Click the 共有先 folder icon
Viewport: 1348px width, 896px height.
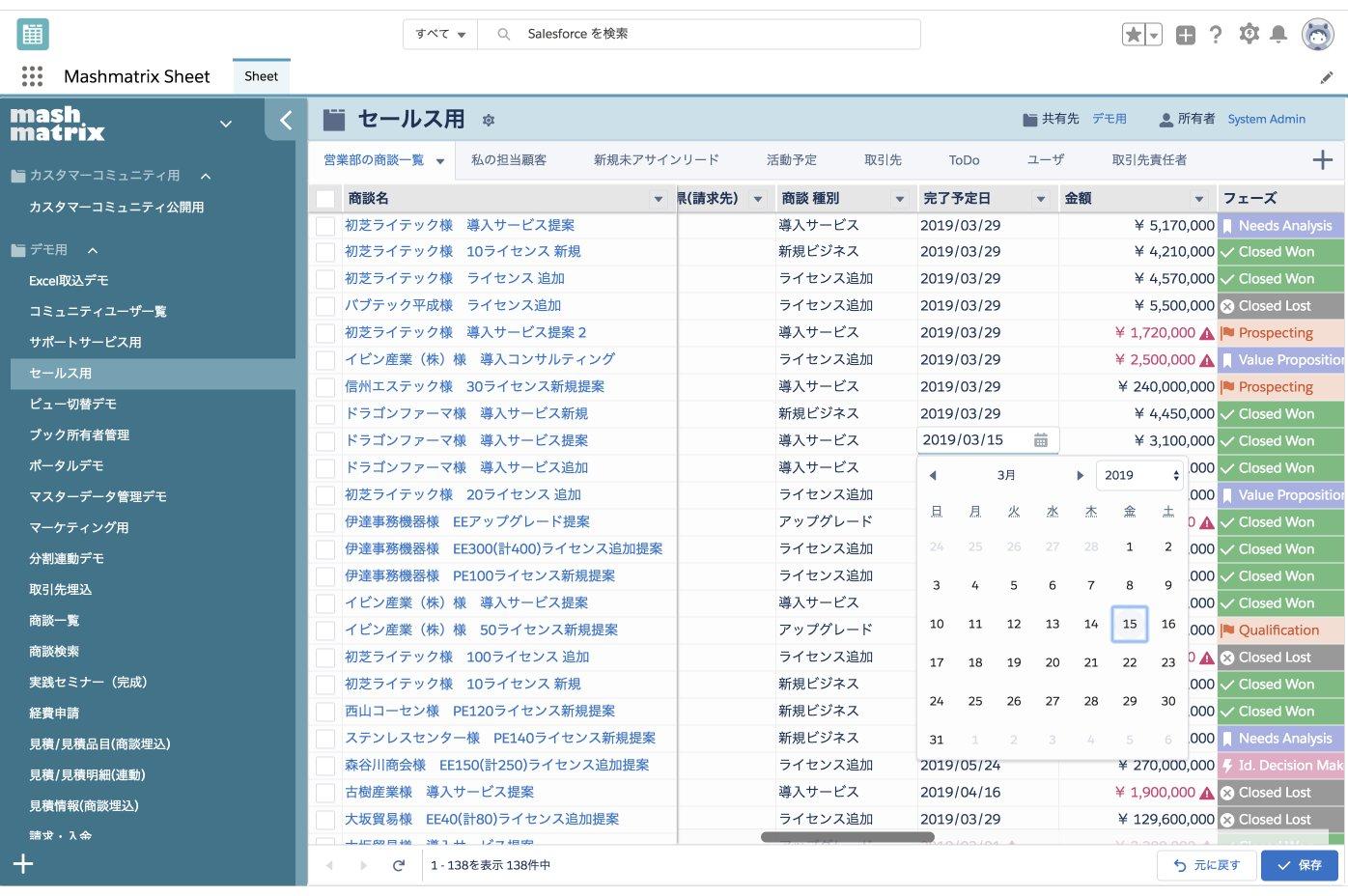click(1030, 120)
